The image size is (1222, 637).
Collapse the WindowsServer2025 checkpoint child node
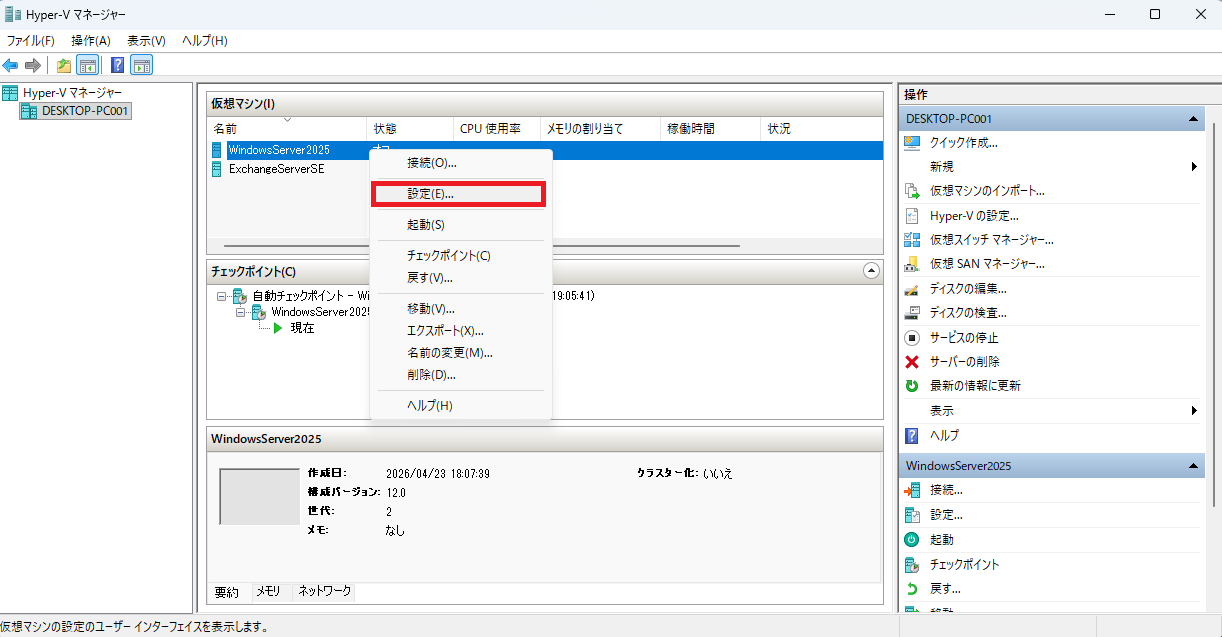pos(241,312)
